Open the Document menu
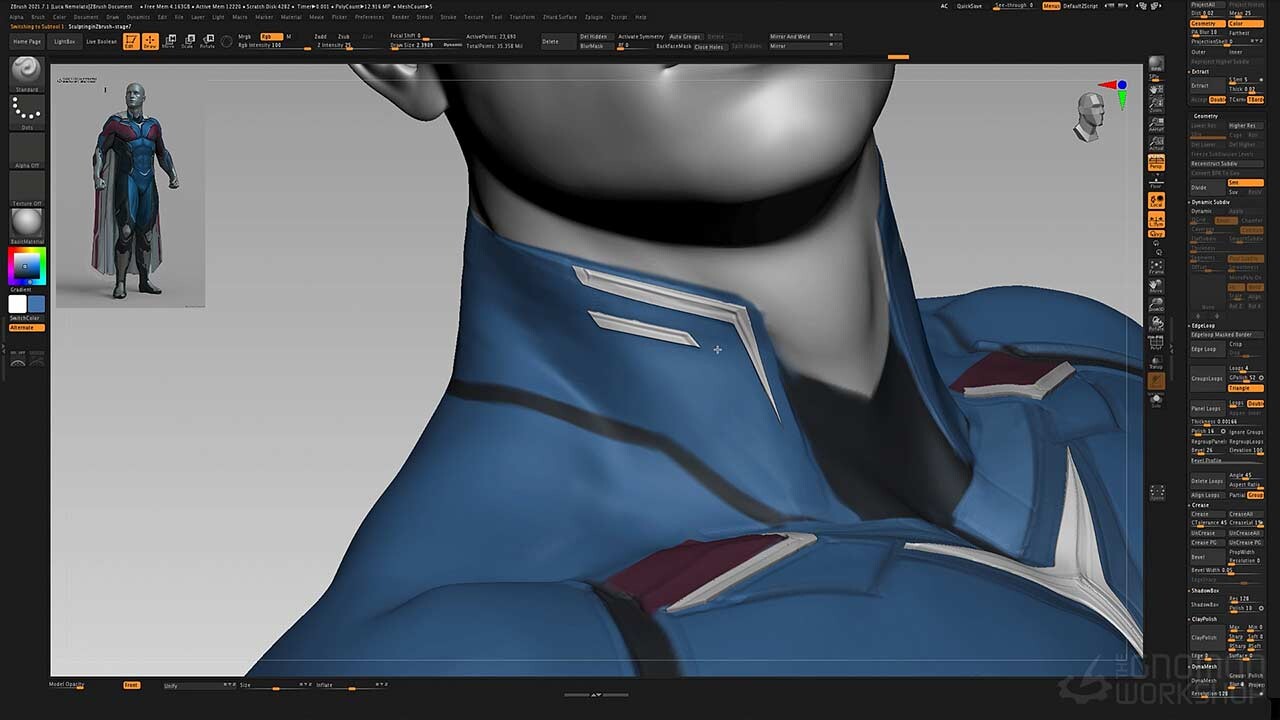The height and width of the screenshot is (720, 1280). (86, 17)
